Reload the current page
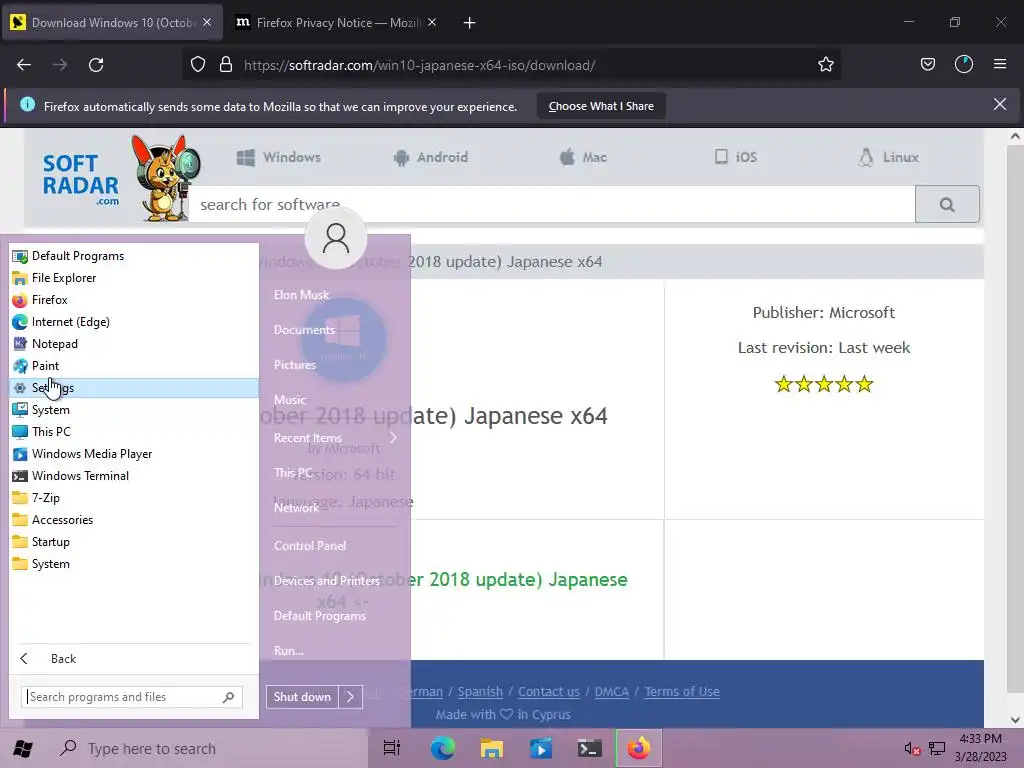Viewport: 1024px width, 768px height. pyautogui.click(x=96, y=65)
